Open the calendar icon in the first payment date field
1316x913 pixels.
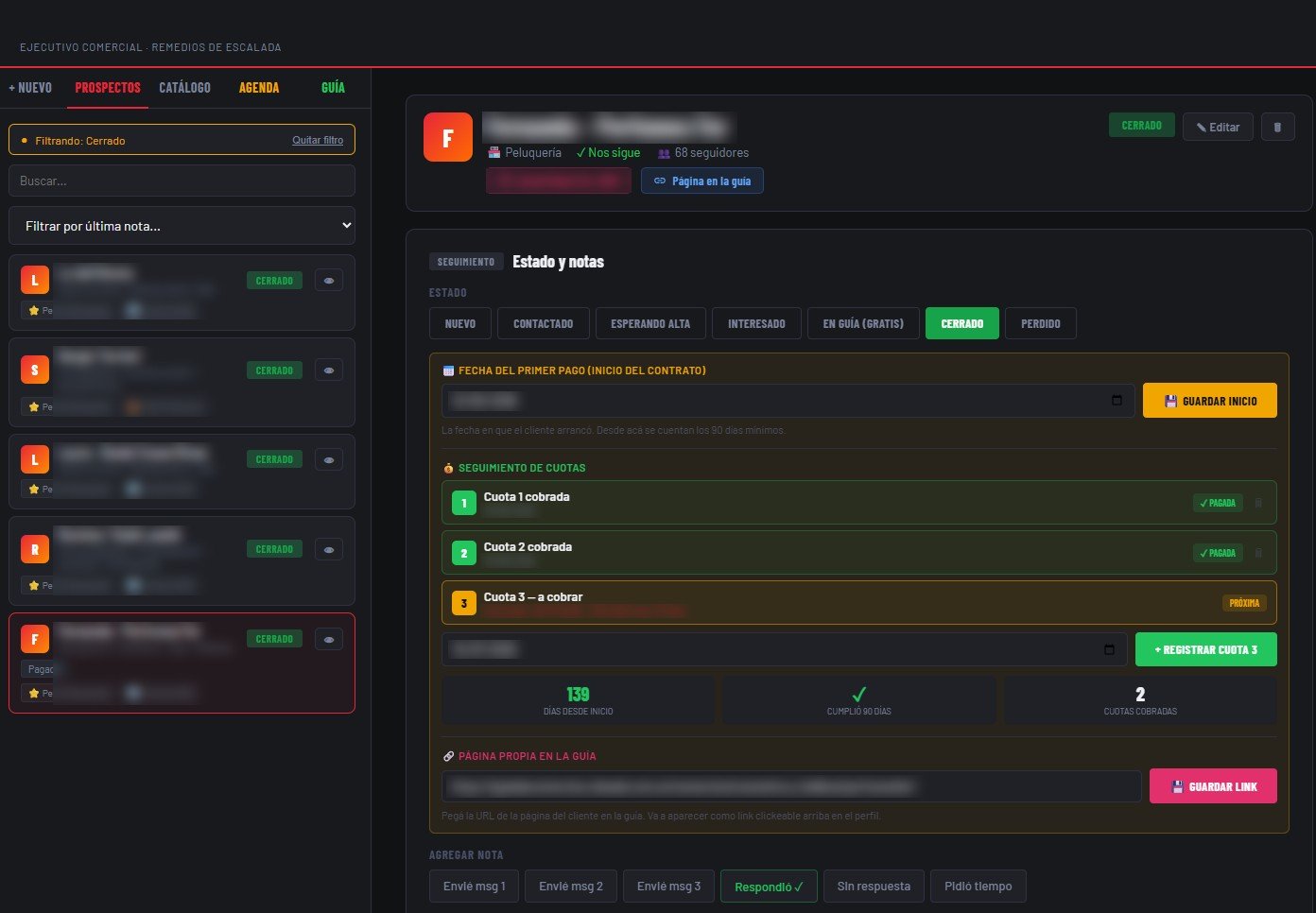pos(1117,401)
